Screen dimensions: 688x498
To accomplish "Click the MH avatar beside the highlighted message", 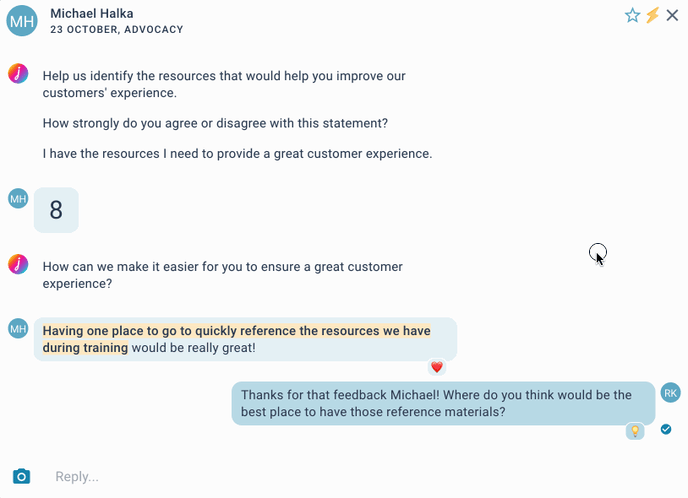I will click(x=18, y=329).
